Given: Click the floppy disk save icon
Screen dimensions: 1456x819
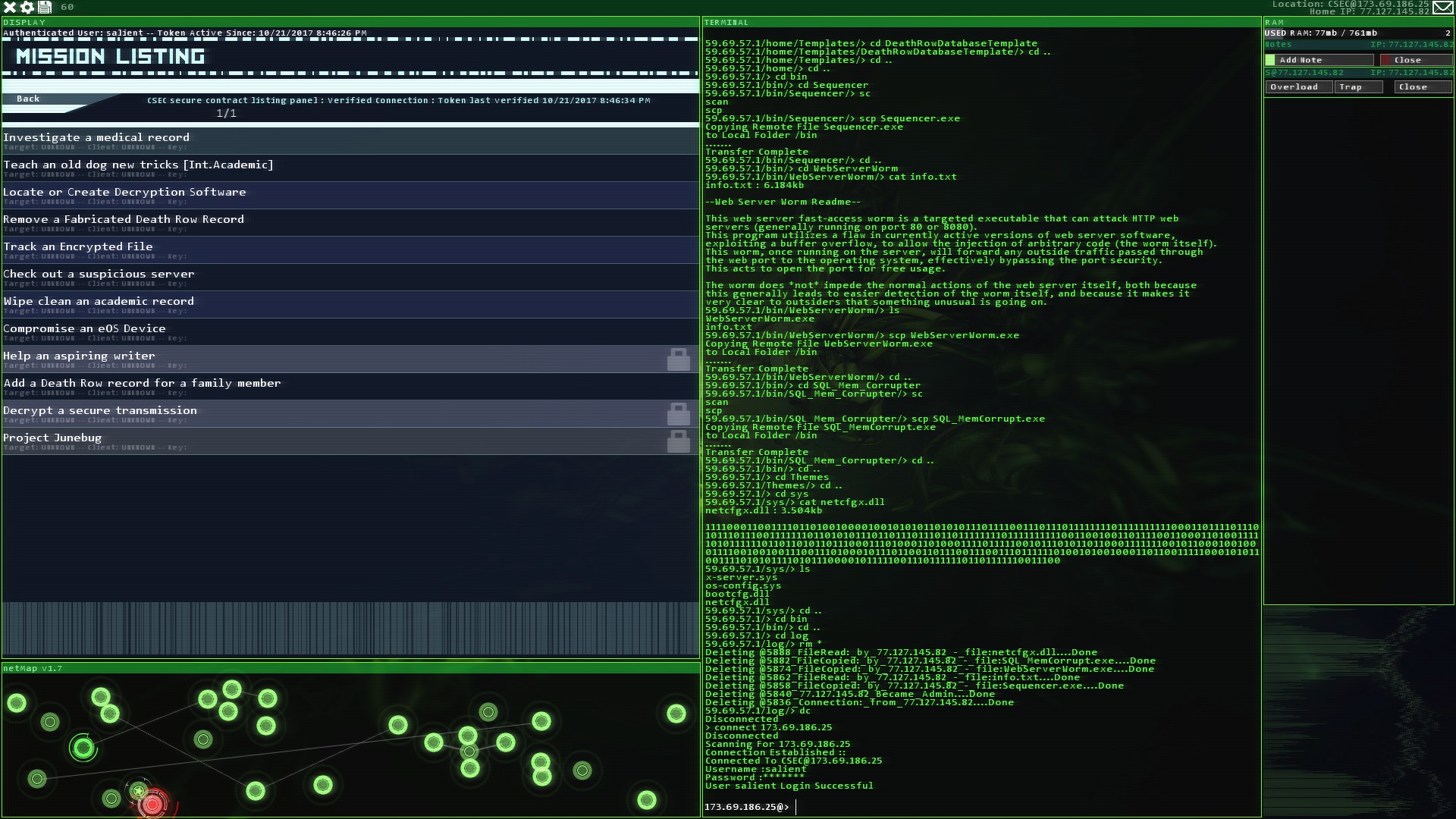Looking at the screenshot, I should coord(45,7).
